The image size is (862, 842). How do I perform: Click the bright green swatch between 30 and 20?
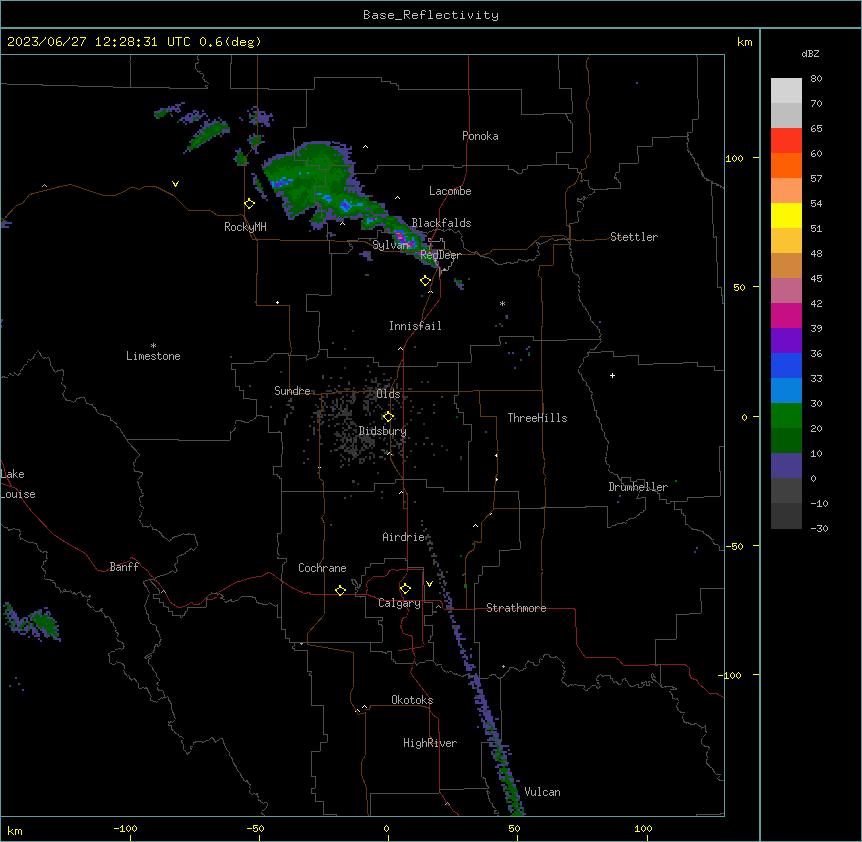[x=786, y=416]
